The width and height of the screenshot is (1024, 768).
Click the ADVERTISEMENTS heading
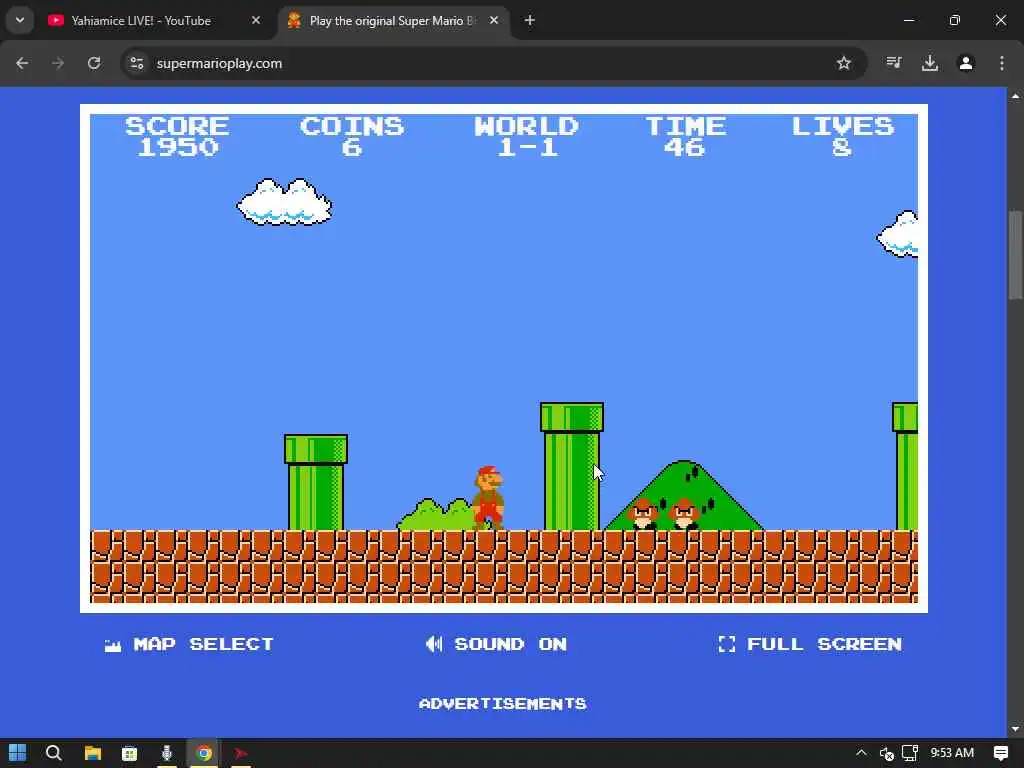502,703
